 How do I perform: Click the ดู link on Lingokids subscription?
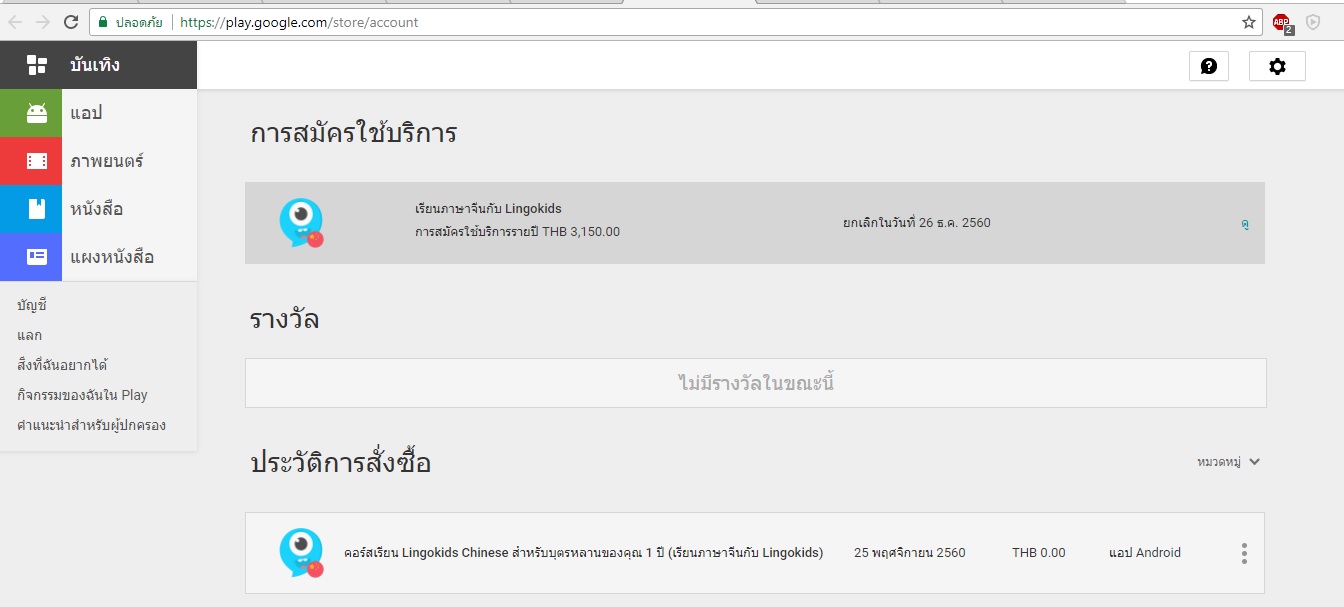[1245, 223]
